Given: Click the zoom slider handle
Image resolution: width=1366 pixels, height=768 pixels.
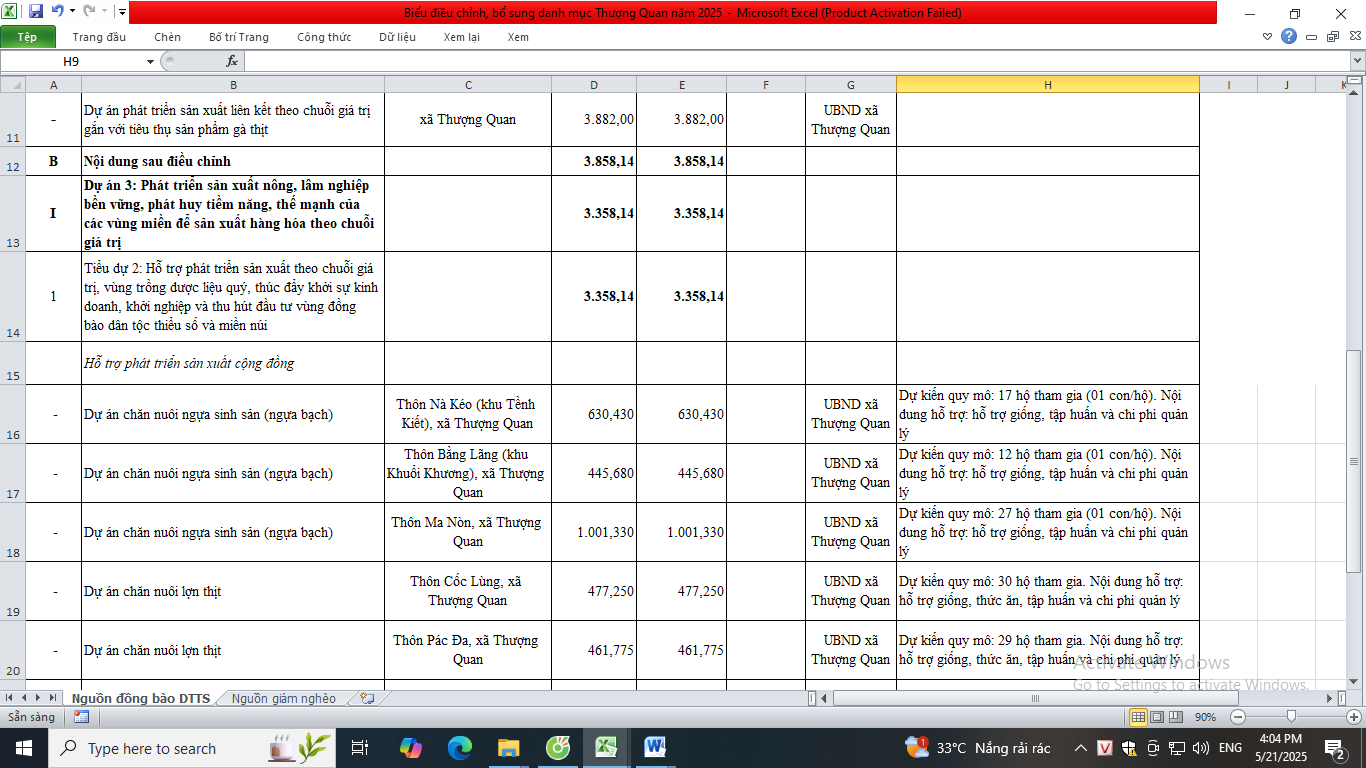Looking at the screenshot, I should point(1292,717).
